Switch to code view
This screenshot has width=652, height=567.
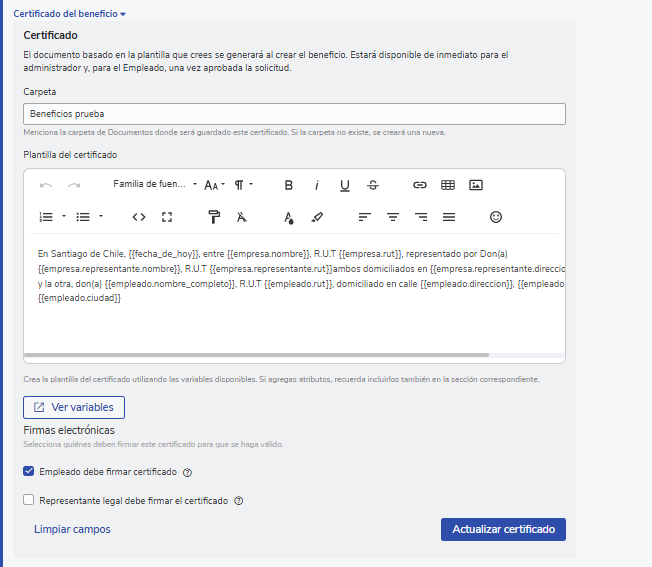coord(139,216)
